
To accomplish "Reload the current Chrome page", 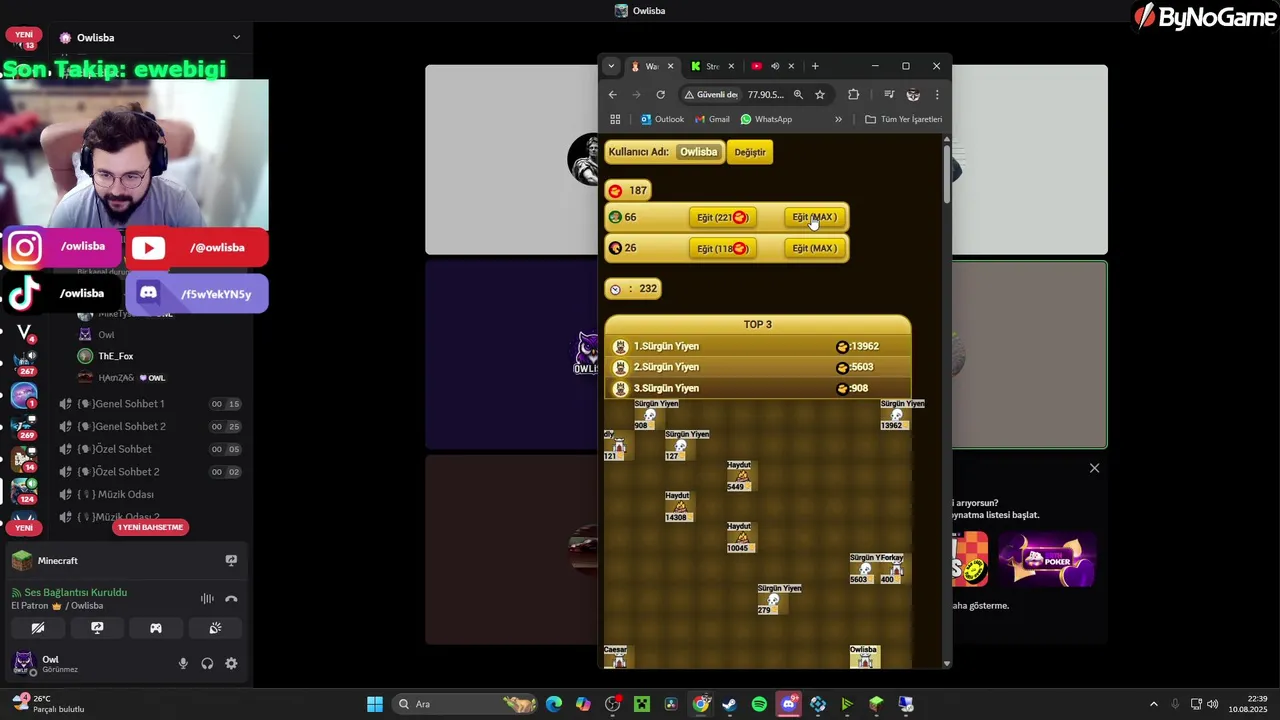I will pyautogui.click(x=660, y=94).
